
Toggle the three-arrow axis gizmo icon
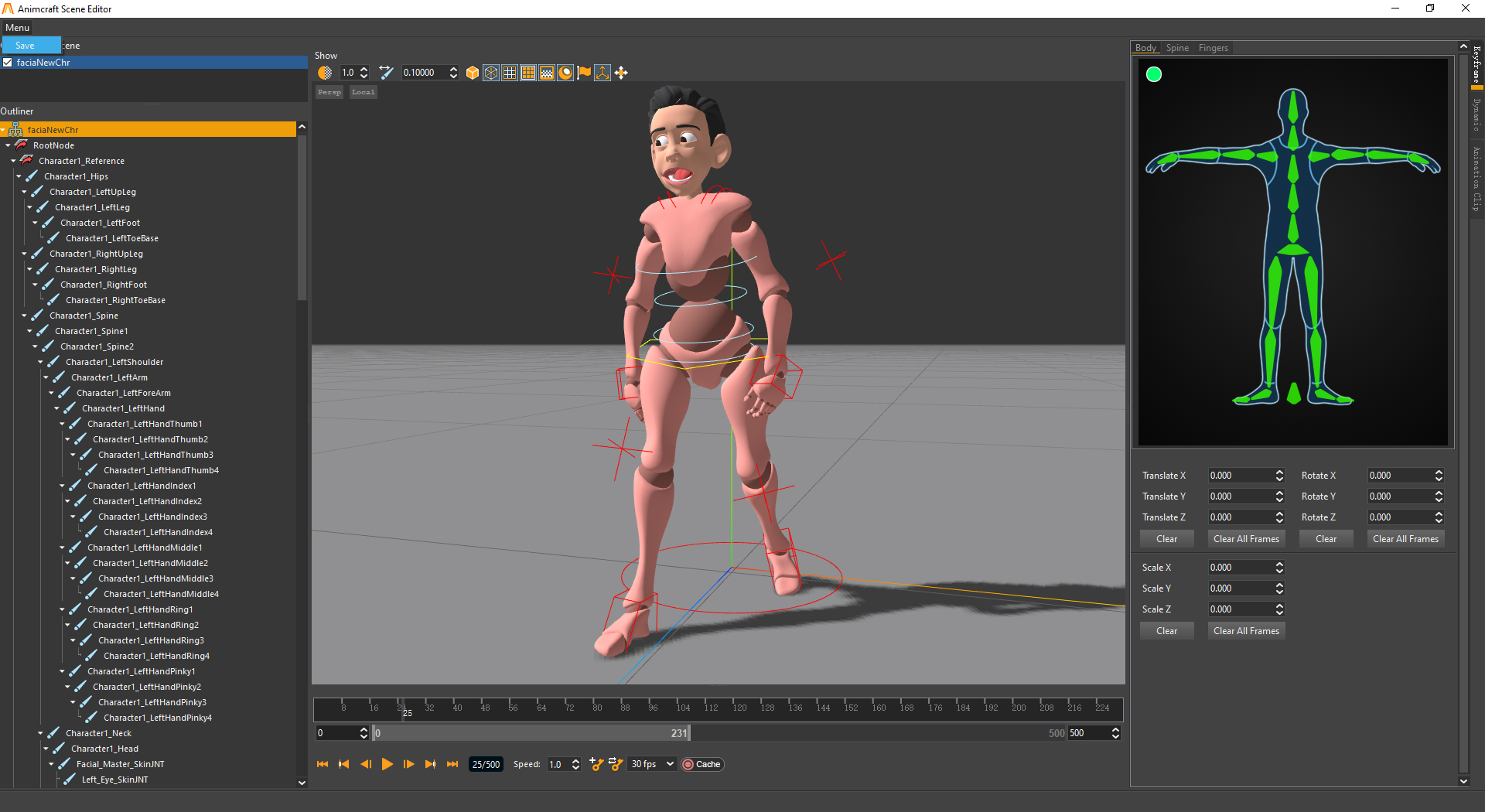[x=603, y=73]
